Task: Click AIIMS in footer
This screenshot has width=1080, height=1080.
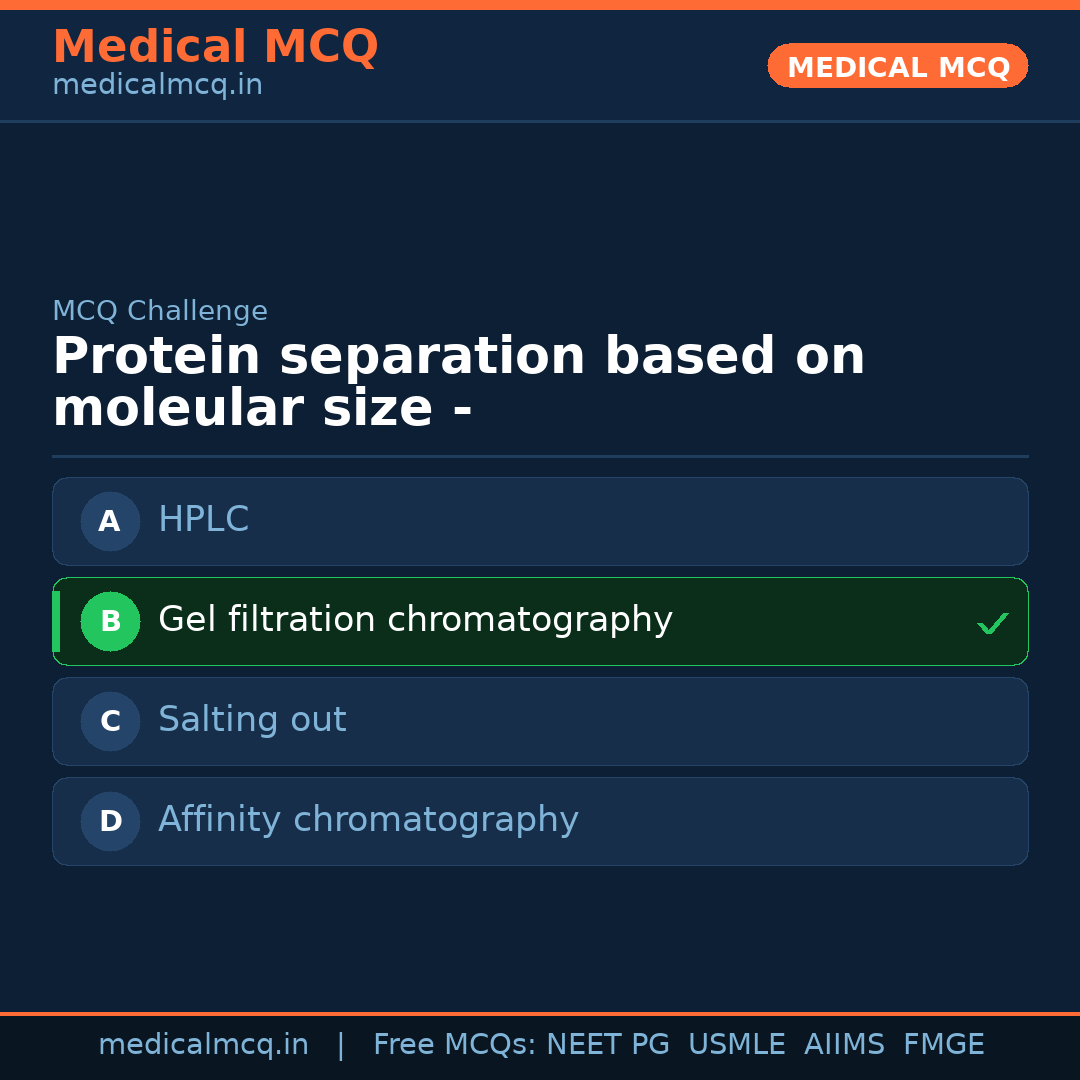Action: click(844, 1045)
